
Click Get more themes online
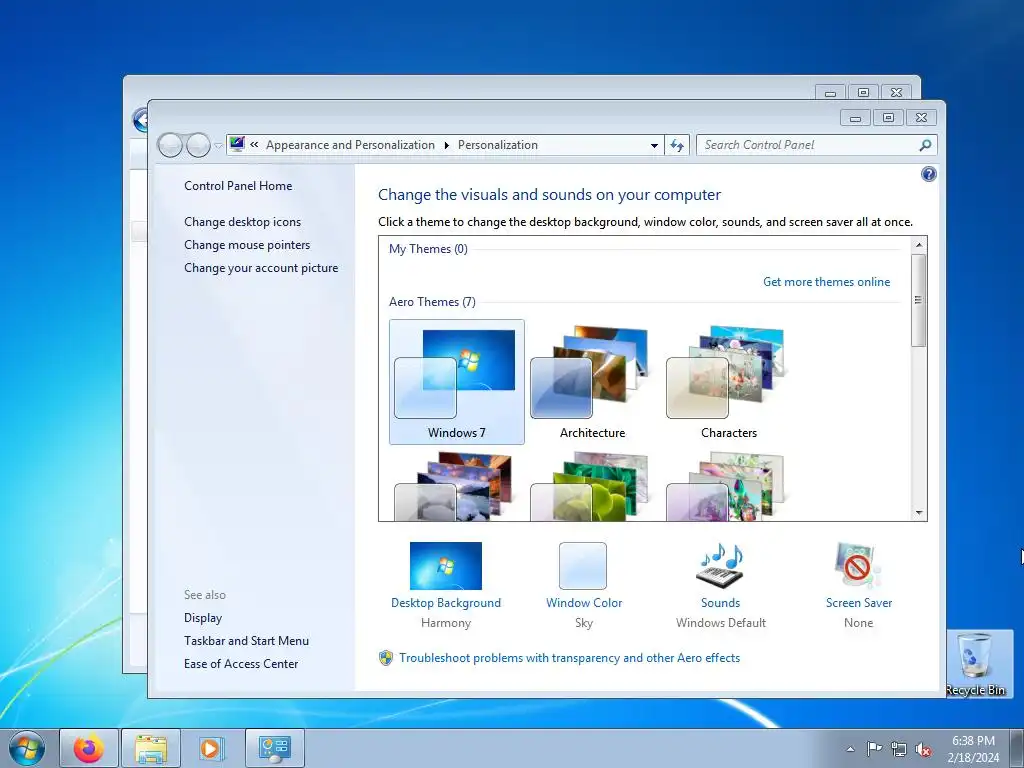(x=826, y=281)
